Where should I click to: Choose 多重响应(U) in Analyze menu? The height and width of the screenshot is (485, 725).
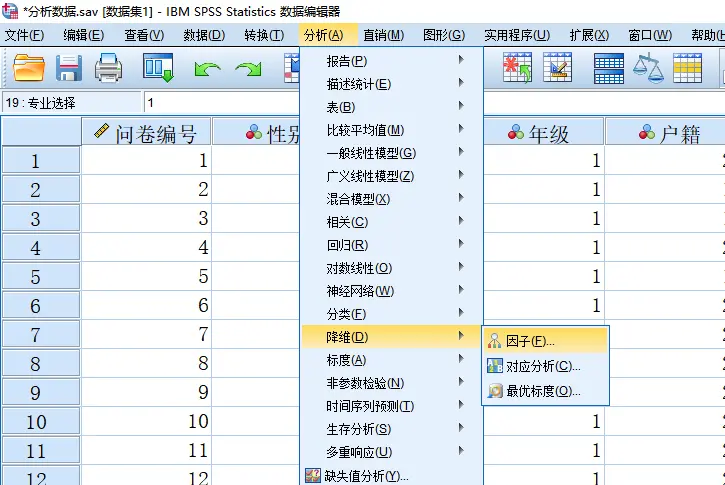391,452
